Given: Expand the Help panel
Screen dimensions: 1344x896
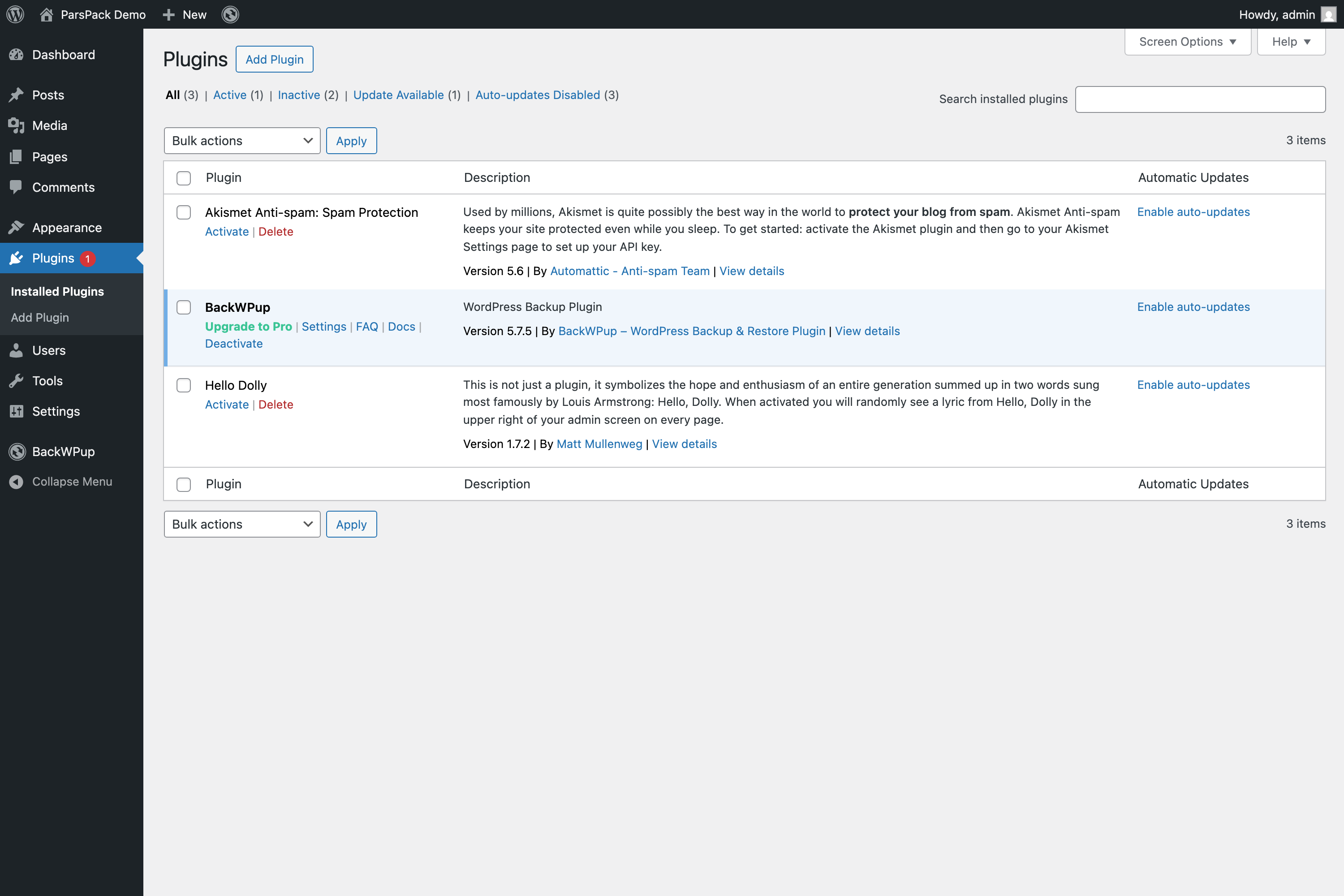Looking at the screenshot, I should pos(1291,42).
